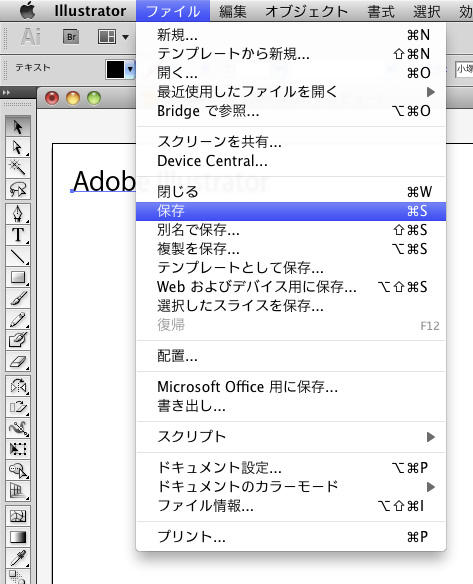Select the Magic Wand tool

[18, 168]
